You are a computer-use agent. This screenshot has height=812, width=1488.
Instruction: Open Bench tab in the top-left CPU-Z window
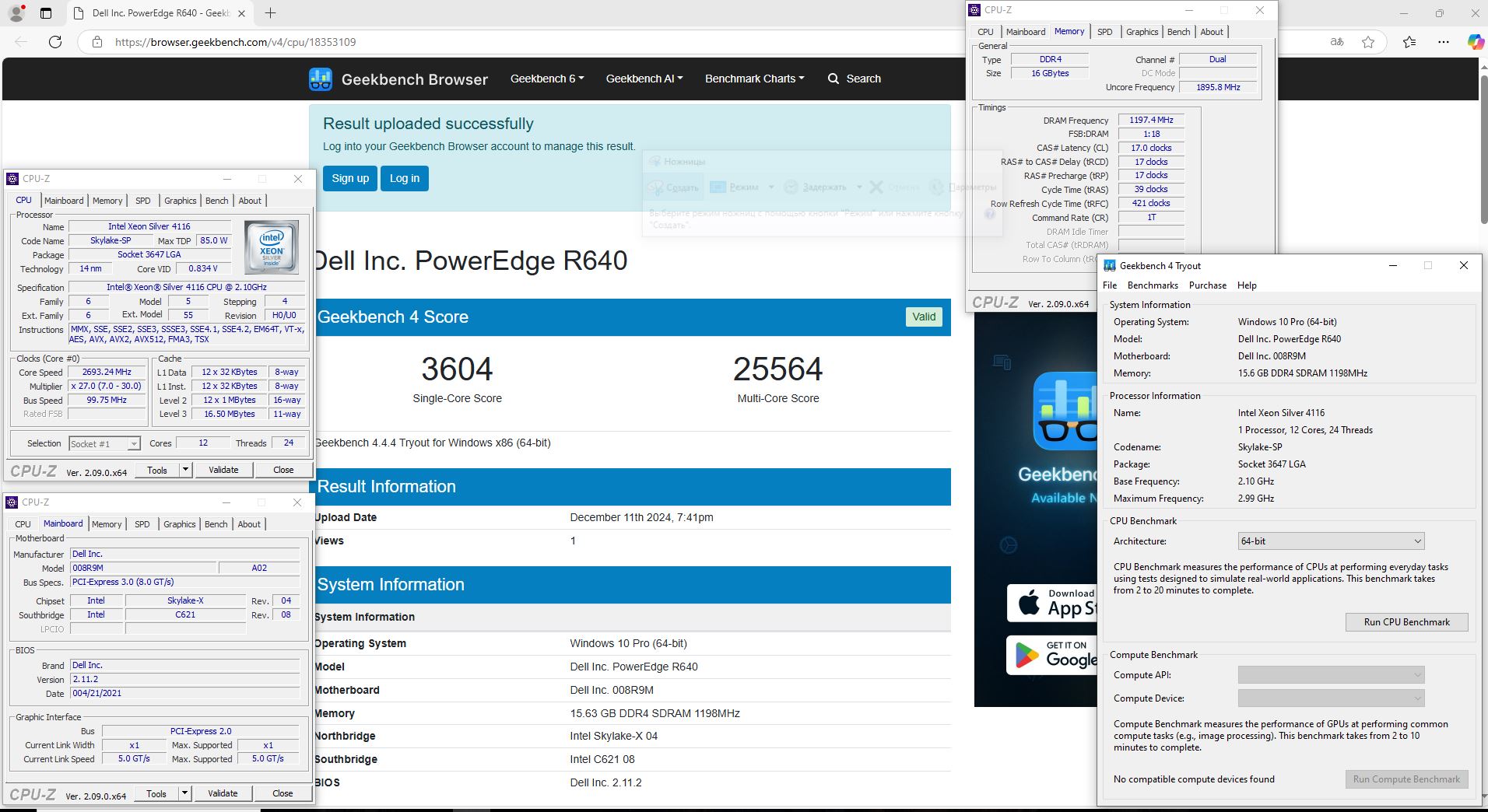216,201
